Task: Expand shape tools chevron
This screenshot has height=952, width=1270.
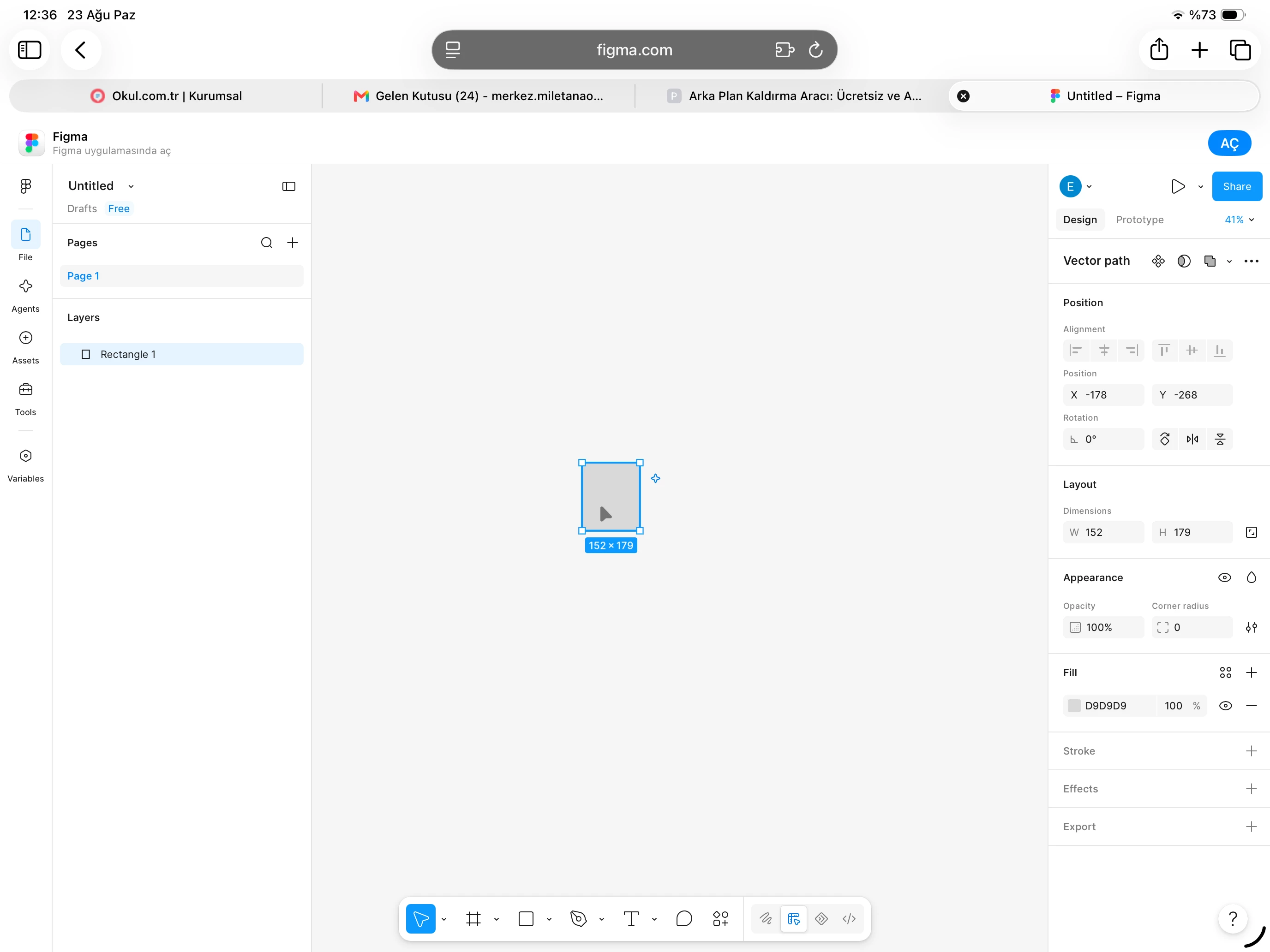Action: click(548, 919)
